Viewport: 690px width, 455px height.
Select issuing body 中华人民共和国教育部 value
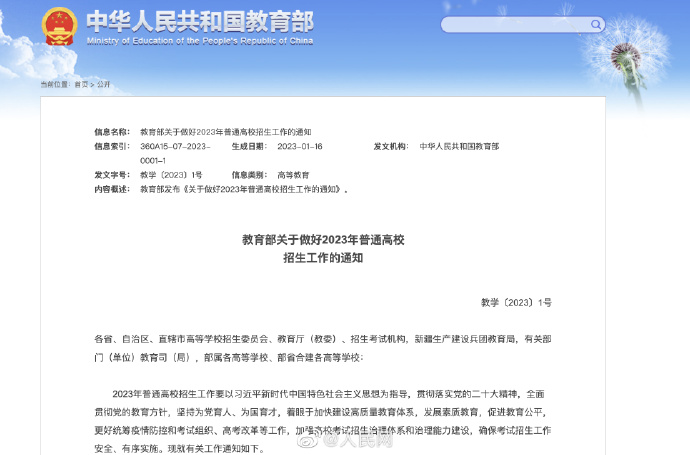point(459,146)
